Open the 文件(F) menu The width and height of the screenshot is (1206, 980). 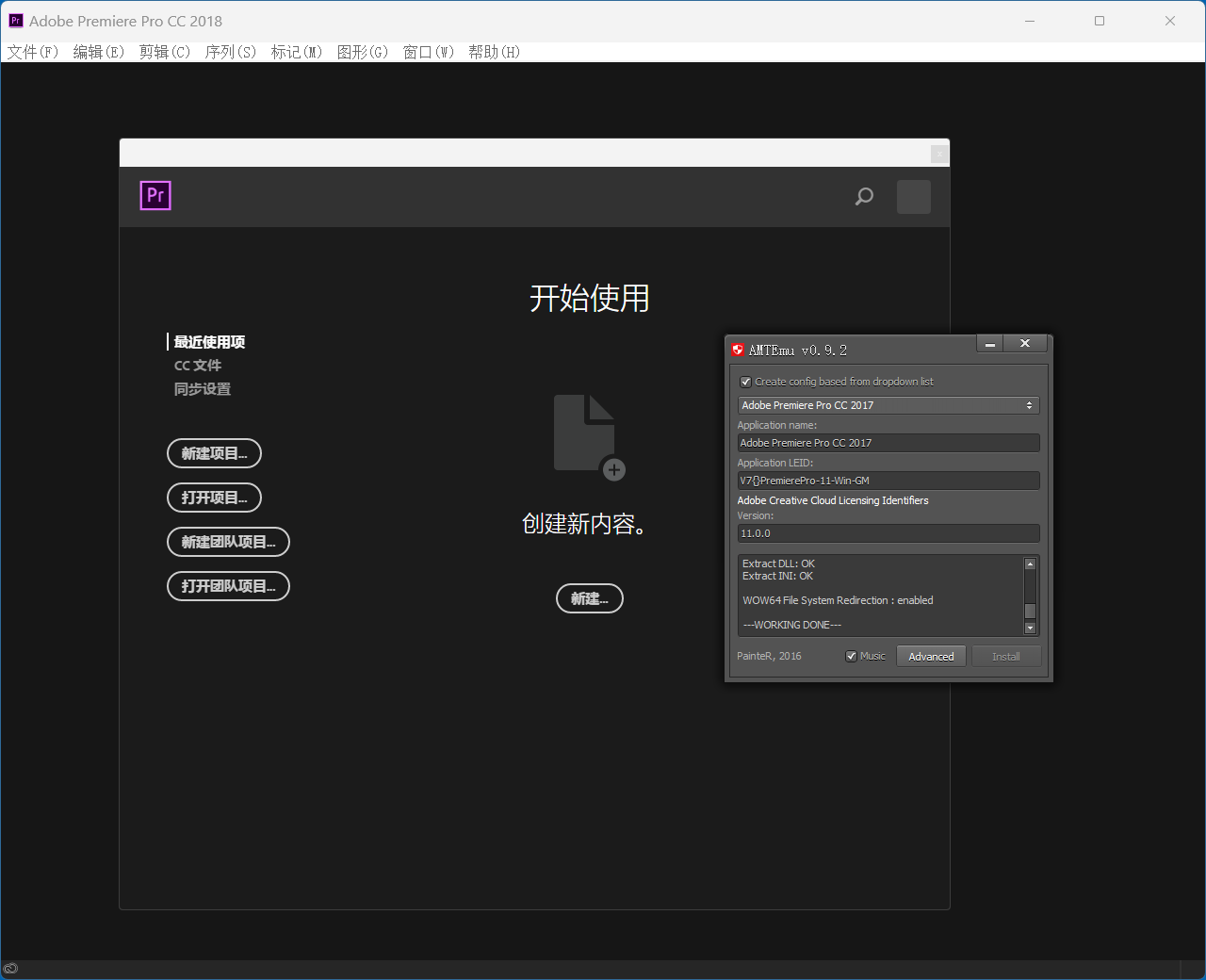[33, 52]
